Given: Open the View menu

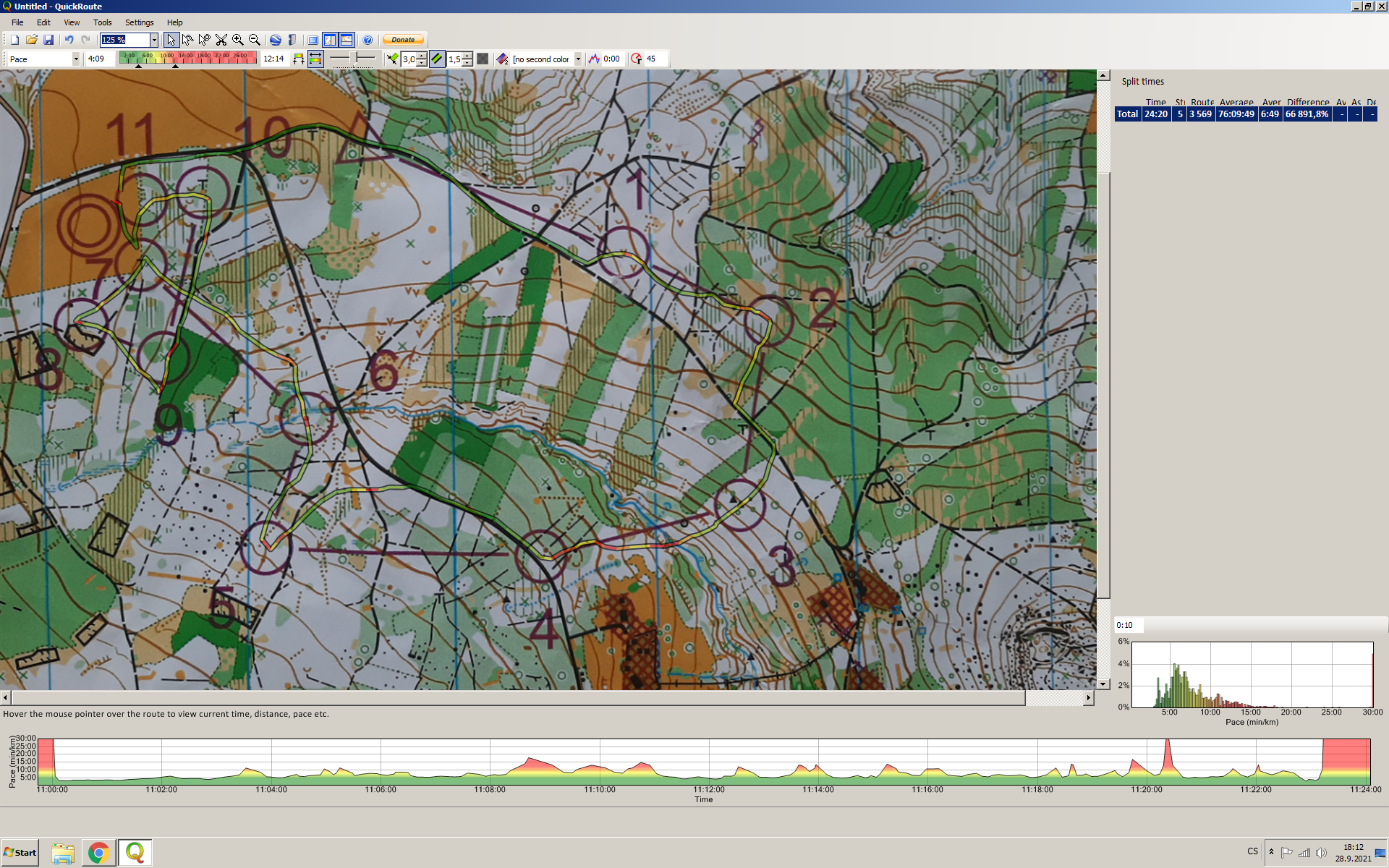Looking at the screenshot, I should click(72, 22).
